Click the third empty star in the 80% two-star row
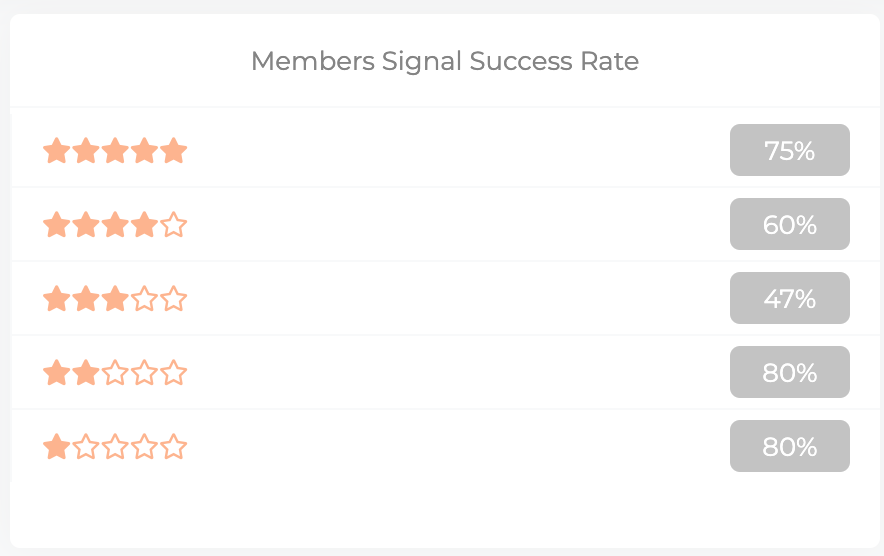 tap(115, 372)
